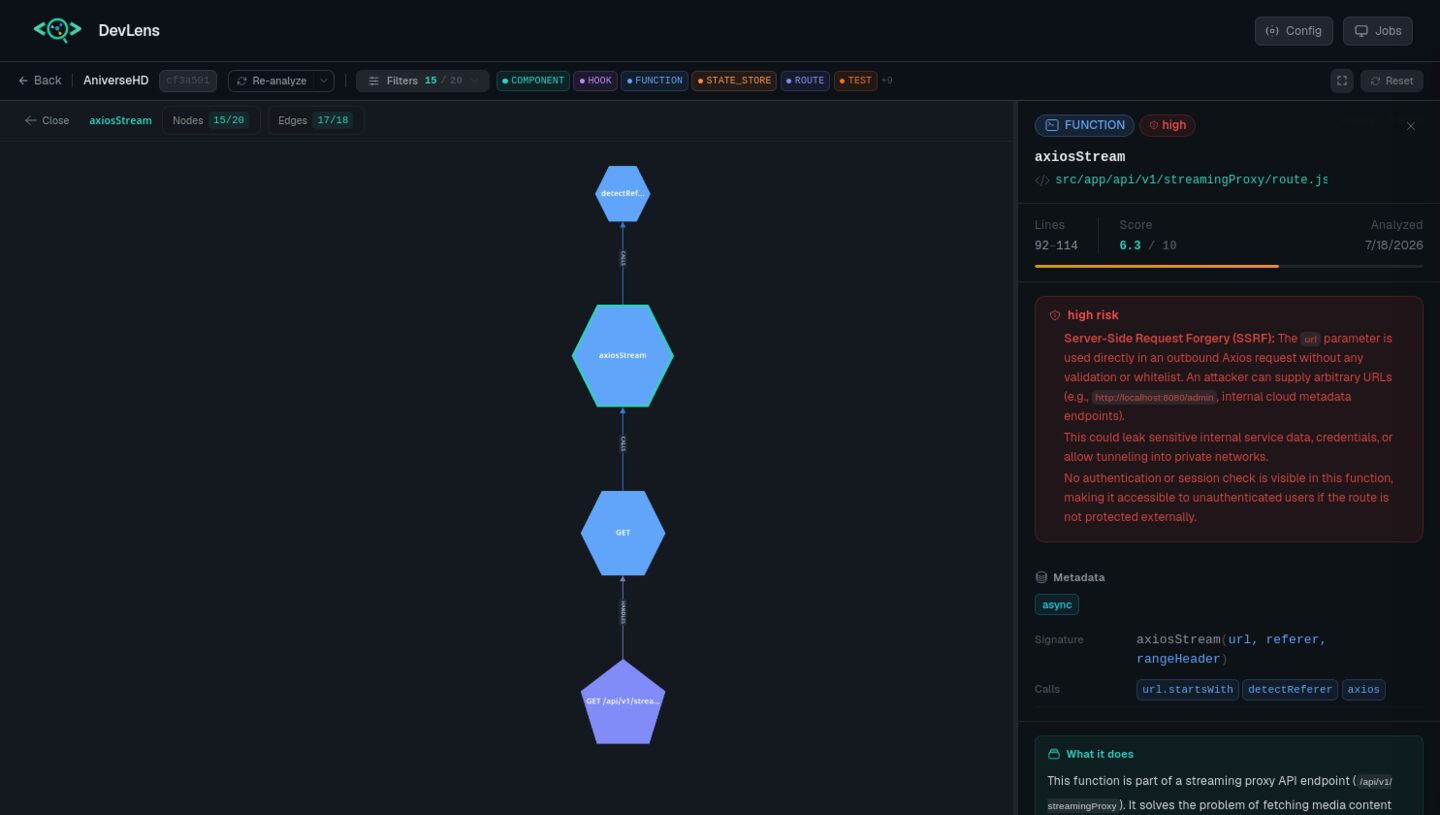Click the Edges 17/18 counter
The width and height of the screenshot is (1440, 815).
click(316, 120)
